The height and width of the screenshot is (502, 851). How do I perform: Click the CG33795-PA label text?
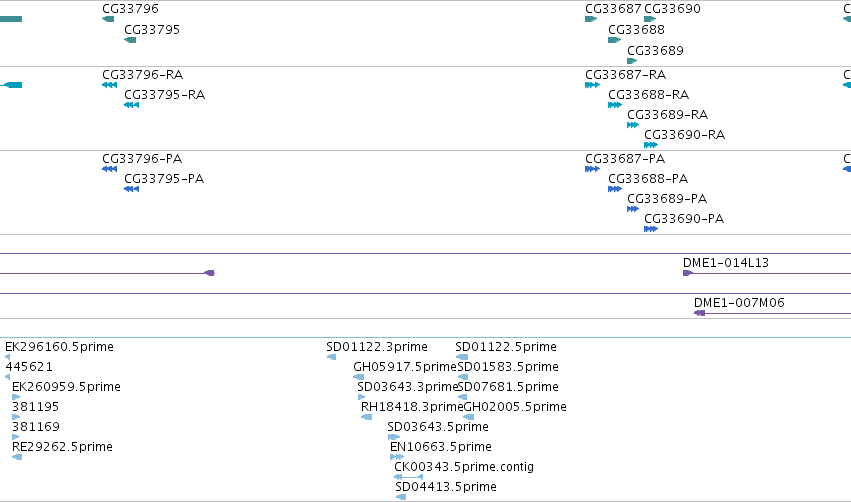[x=164, y=179]
